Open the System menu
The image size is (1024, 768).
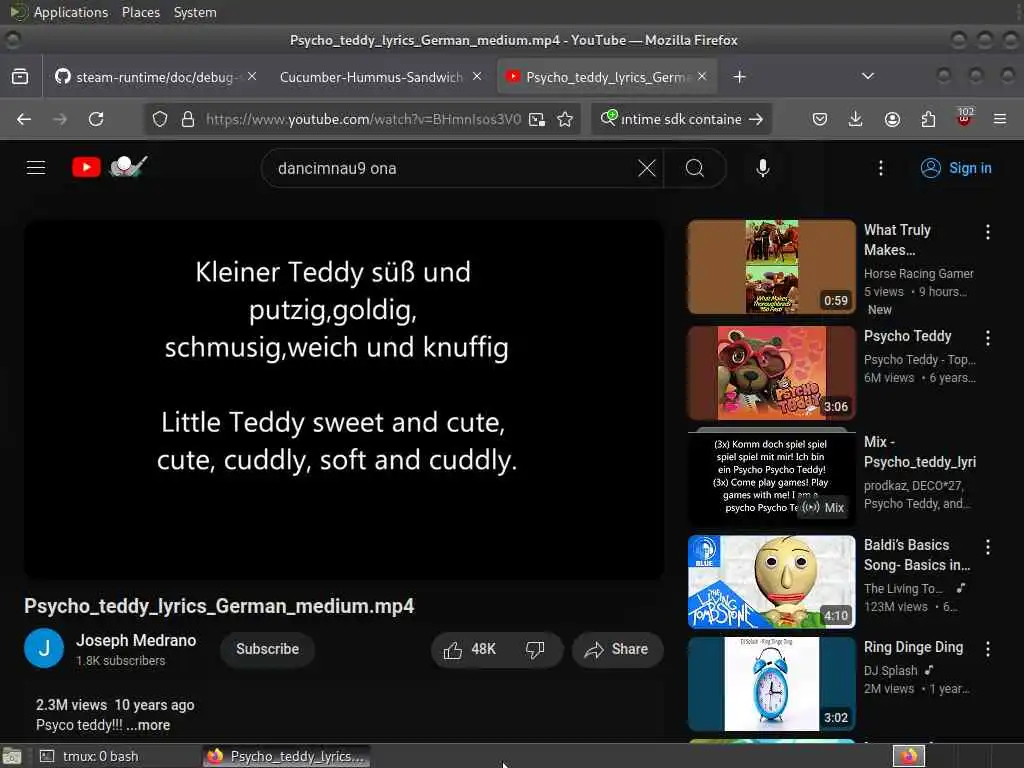[195, 12]
